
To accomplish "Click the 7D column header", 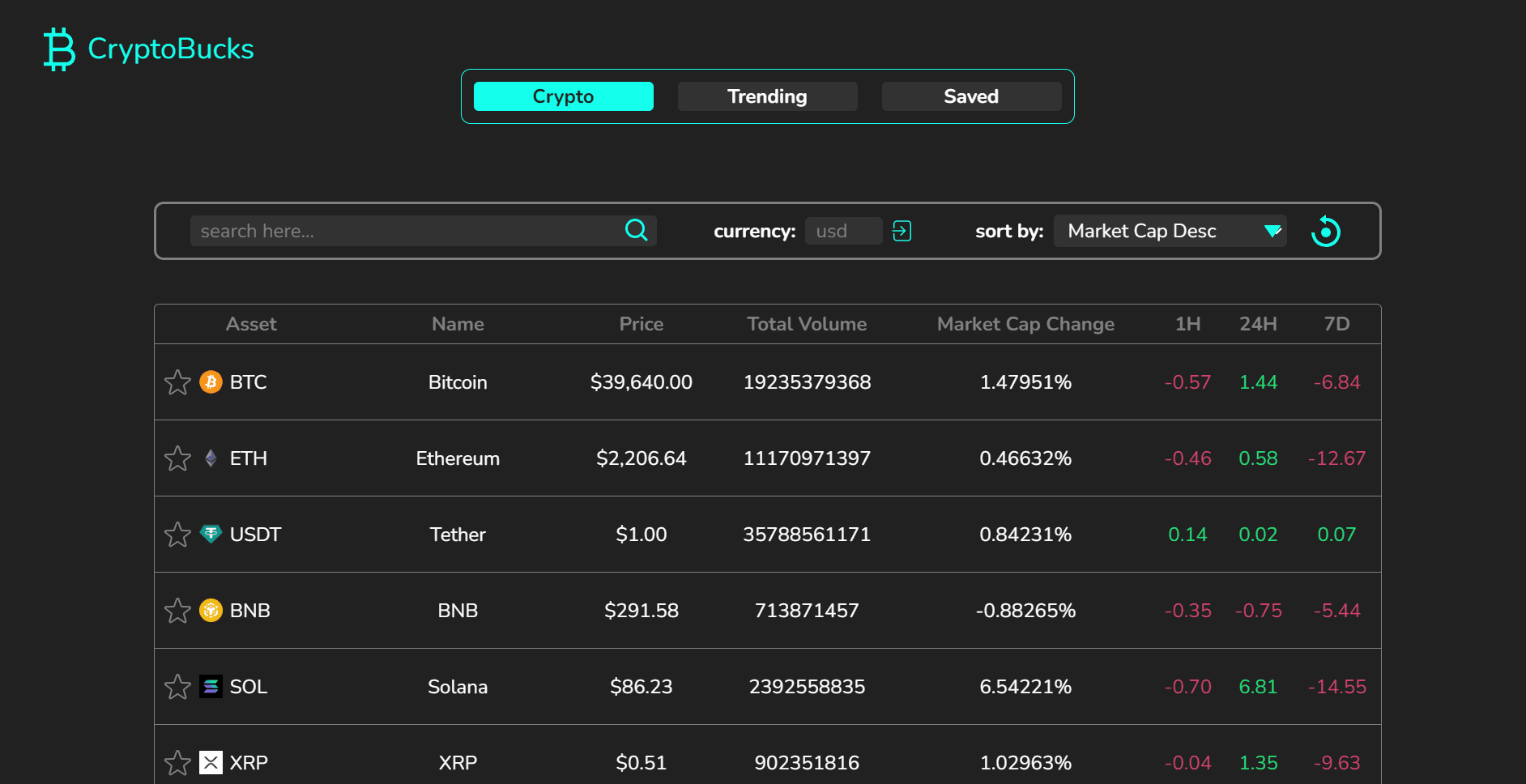I will click(x=1337, y=324).
